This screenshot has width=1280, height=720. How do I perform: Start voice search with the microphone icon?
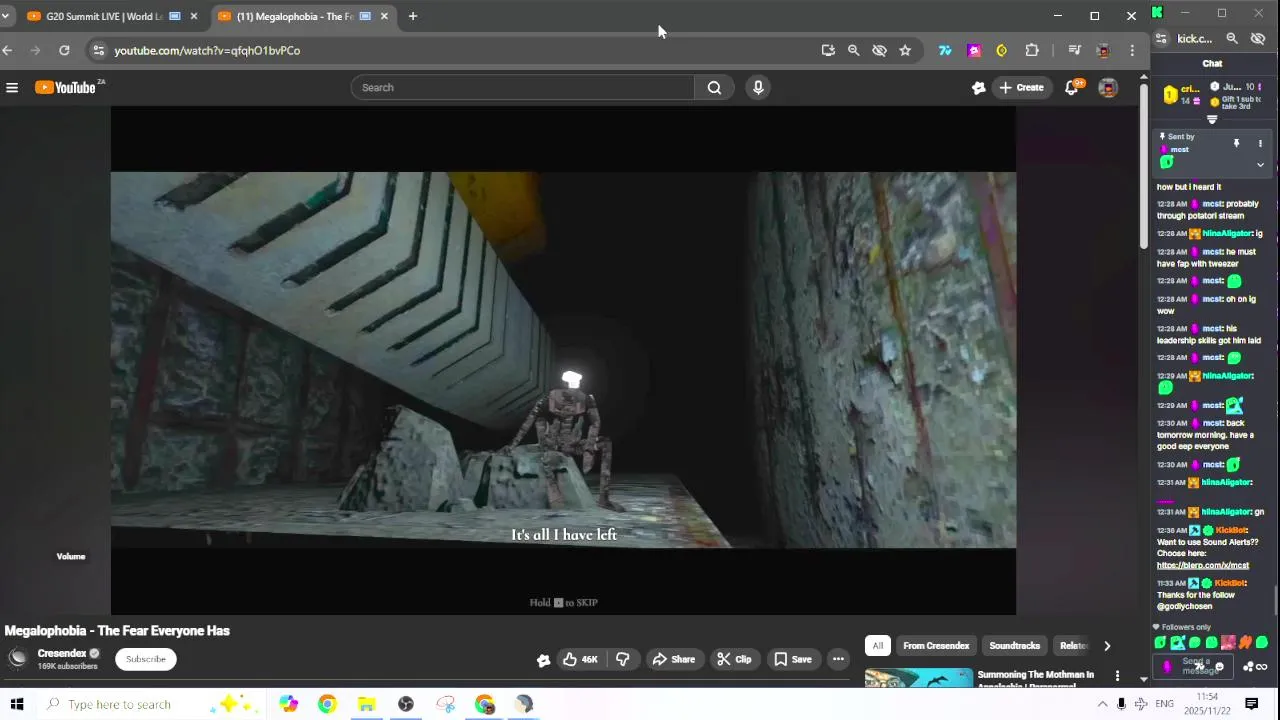tap(758, 88)
